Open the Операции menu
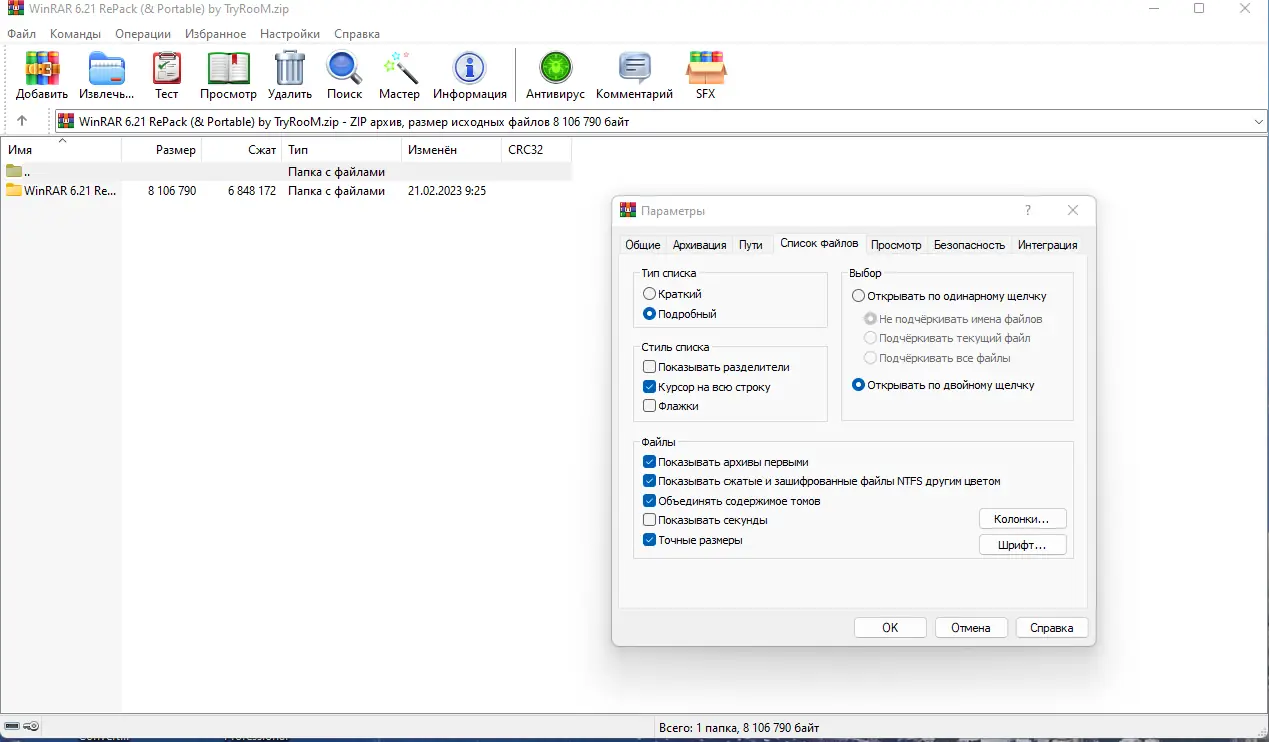Image resolution: width=1269 pixels, height=742 pixels. pyautogui.click(x=143, y=34)
